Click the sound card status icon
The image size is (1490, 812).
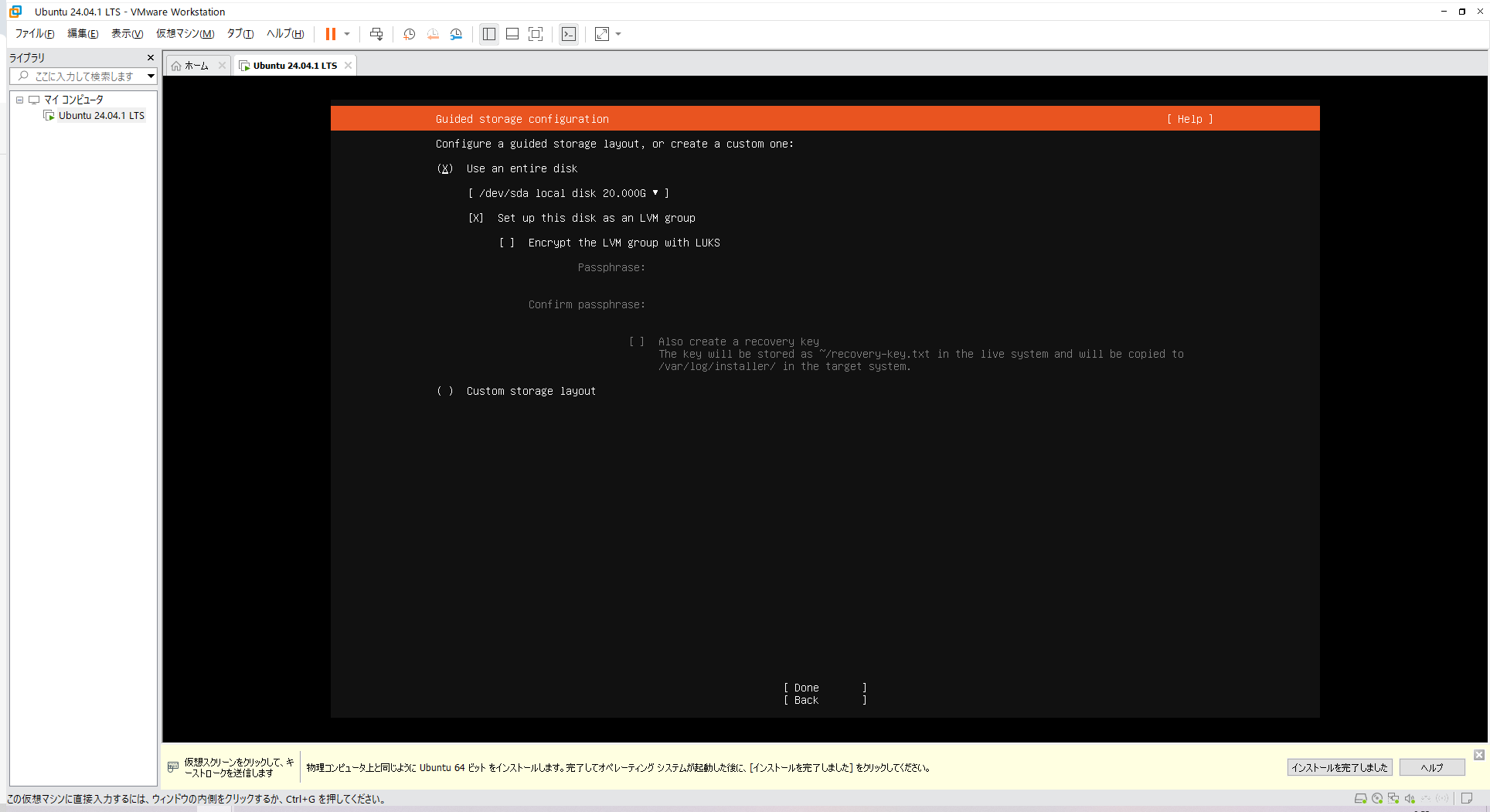click(x=1410, y=799)
